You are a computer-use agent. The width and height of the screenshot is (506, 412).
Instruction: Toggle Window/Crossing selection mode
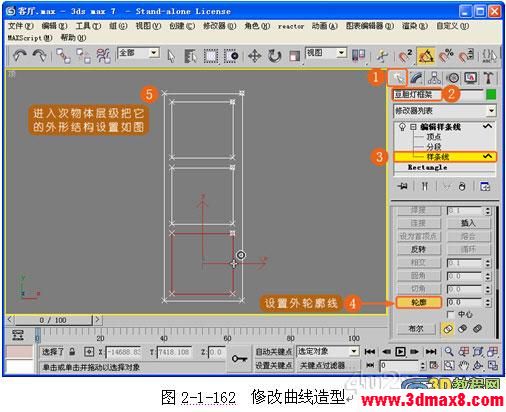(231, 56)
